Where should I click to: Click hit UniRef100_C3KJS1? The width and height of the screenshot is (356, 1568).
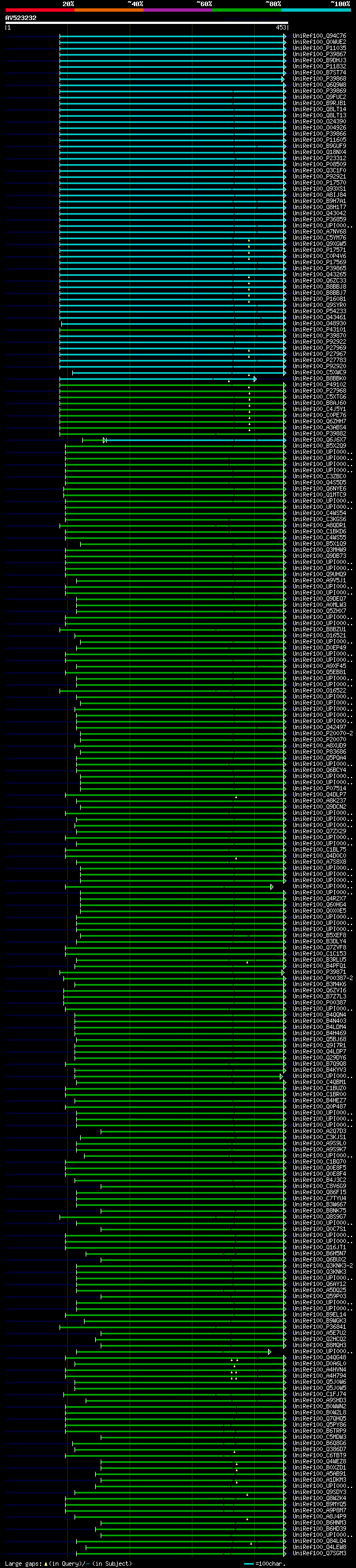[319, 1137]
